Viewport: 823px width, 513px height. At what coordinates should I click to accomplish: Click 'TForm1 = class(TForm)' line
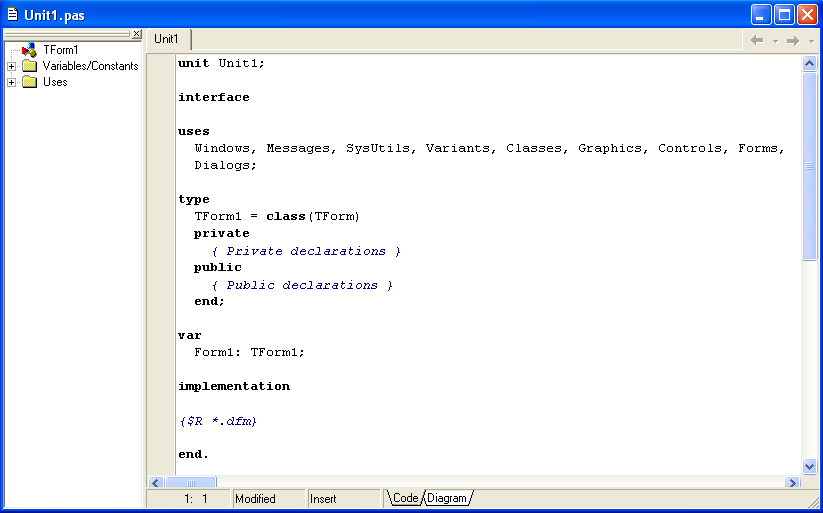coord(277,216)
